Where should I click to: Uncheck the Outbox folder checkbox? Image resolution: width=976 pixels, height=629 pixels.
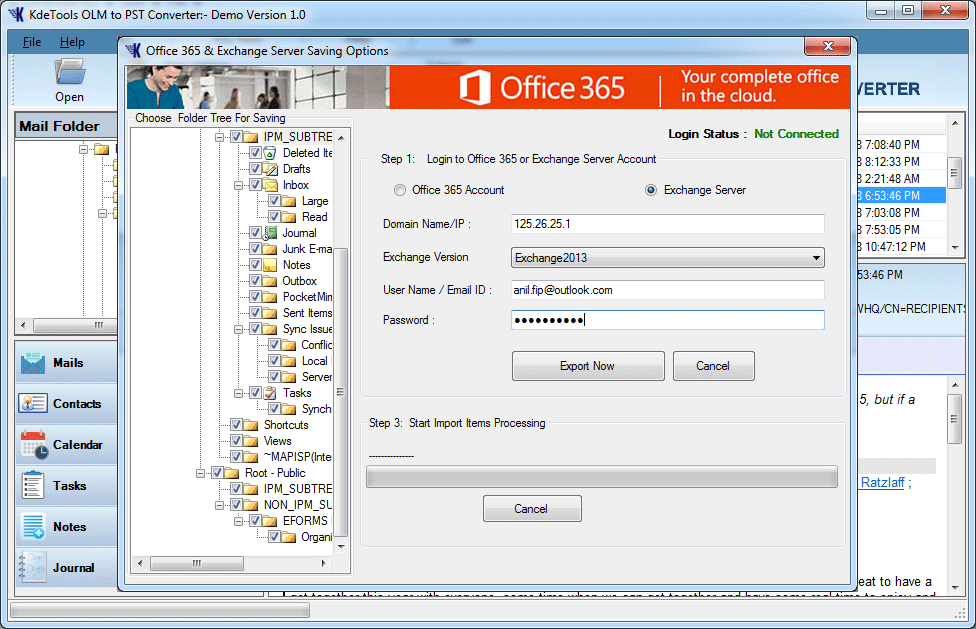pos(255,281)
